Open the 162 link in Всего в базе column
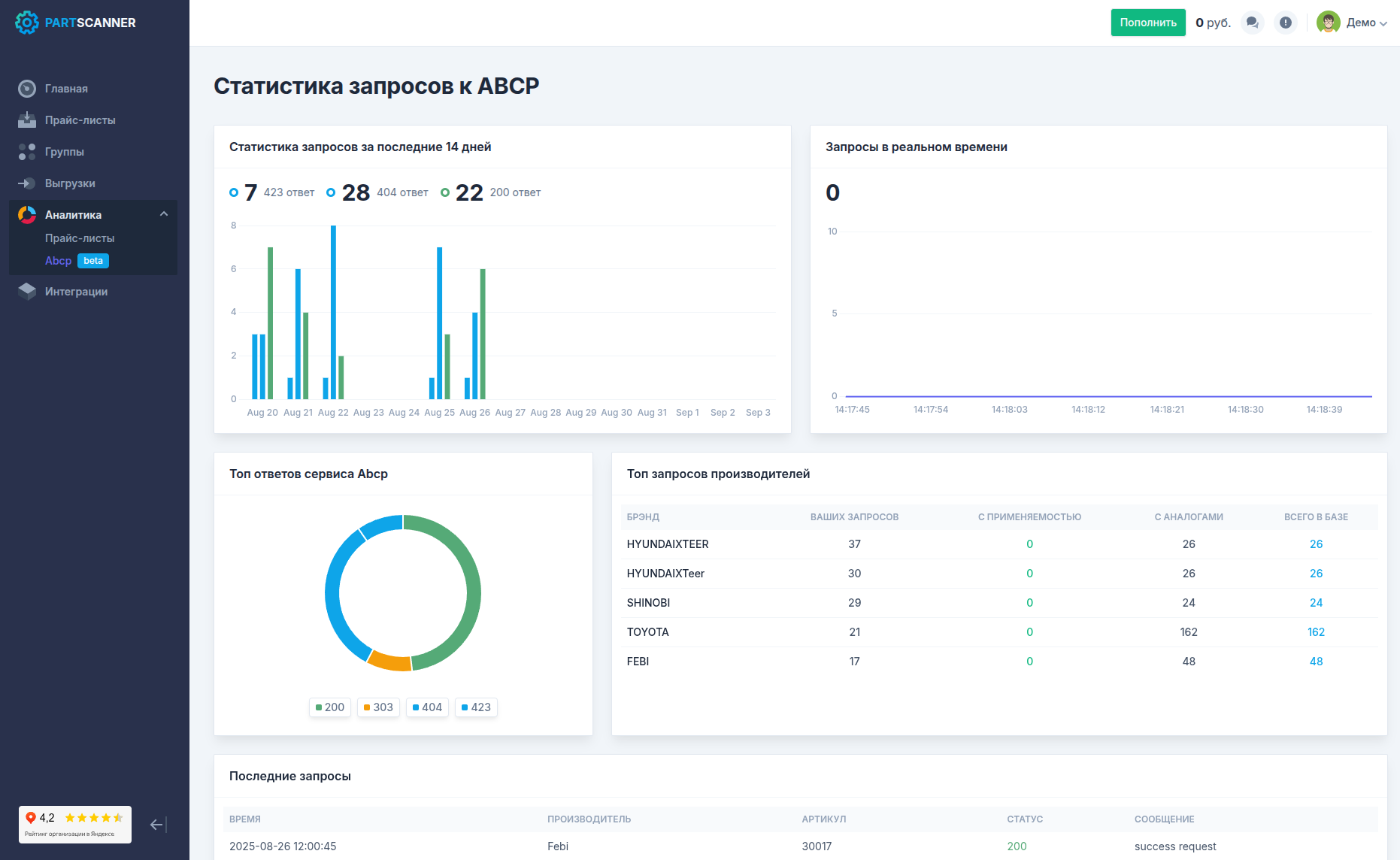Viewport: 1400px width, 860px height. point(1316,632)
